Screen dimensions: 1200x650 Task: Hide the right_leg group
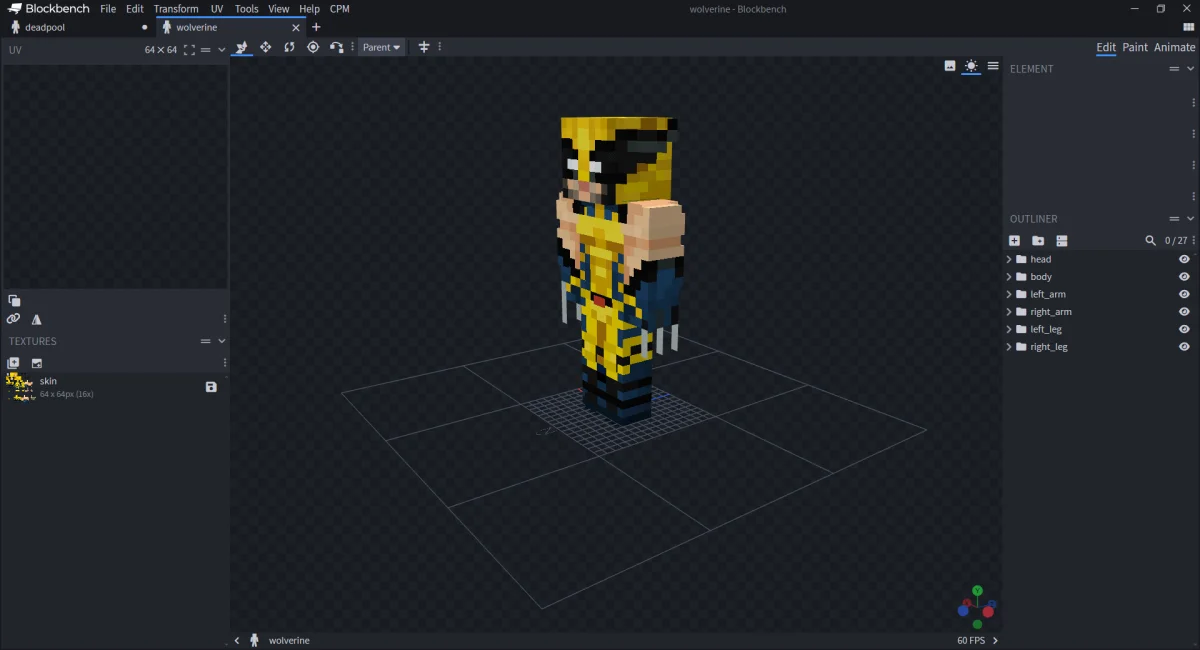point(1184,347)
